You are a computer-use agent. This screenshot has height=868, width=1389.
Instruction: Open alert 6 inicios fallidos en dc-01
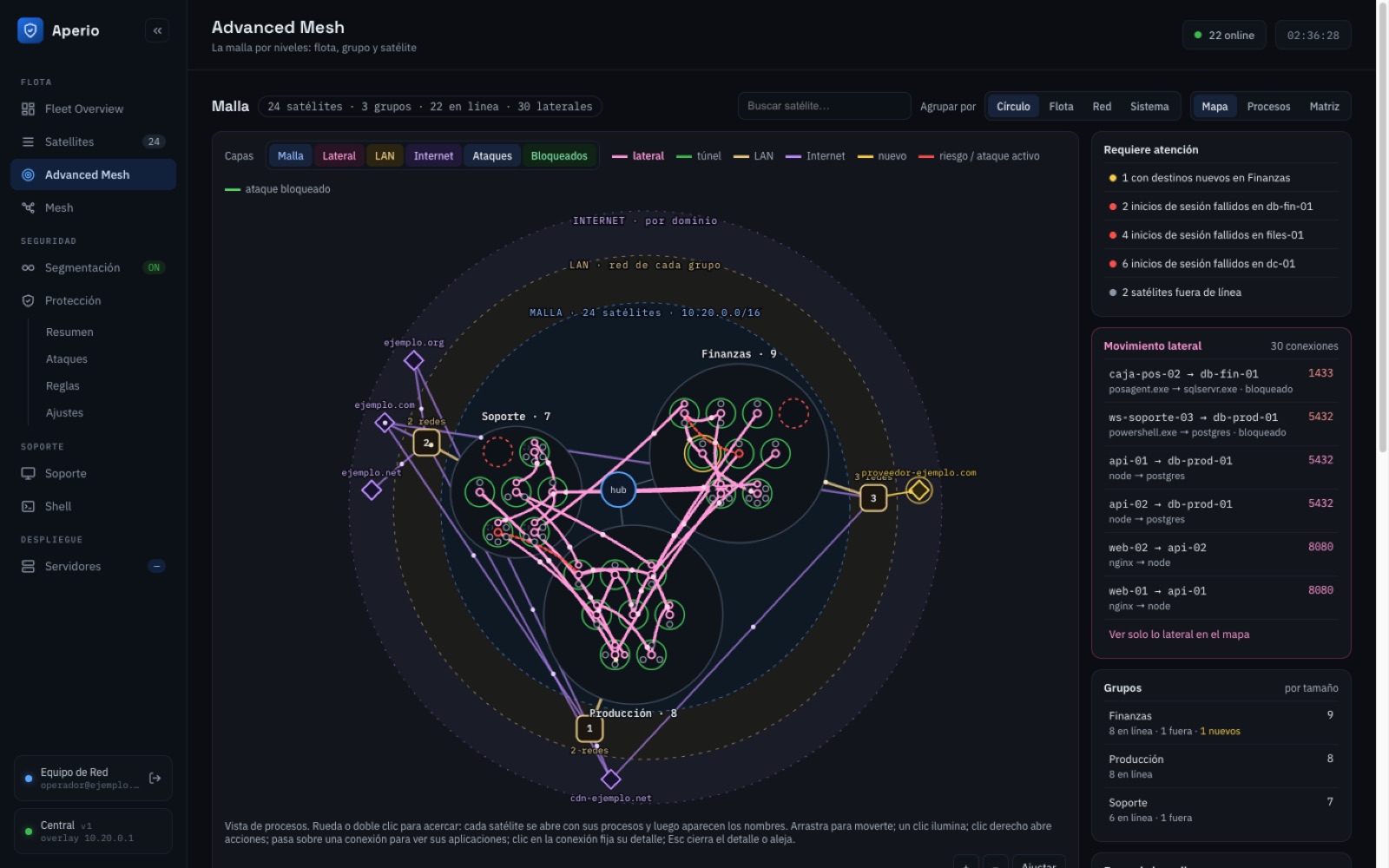point(1221,264)
